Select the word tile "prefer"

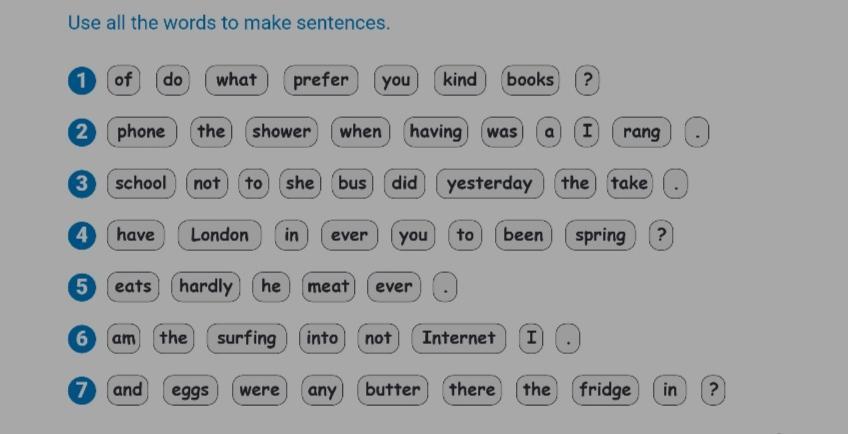321,81
